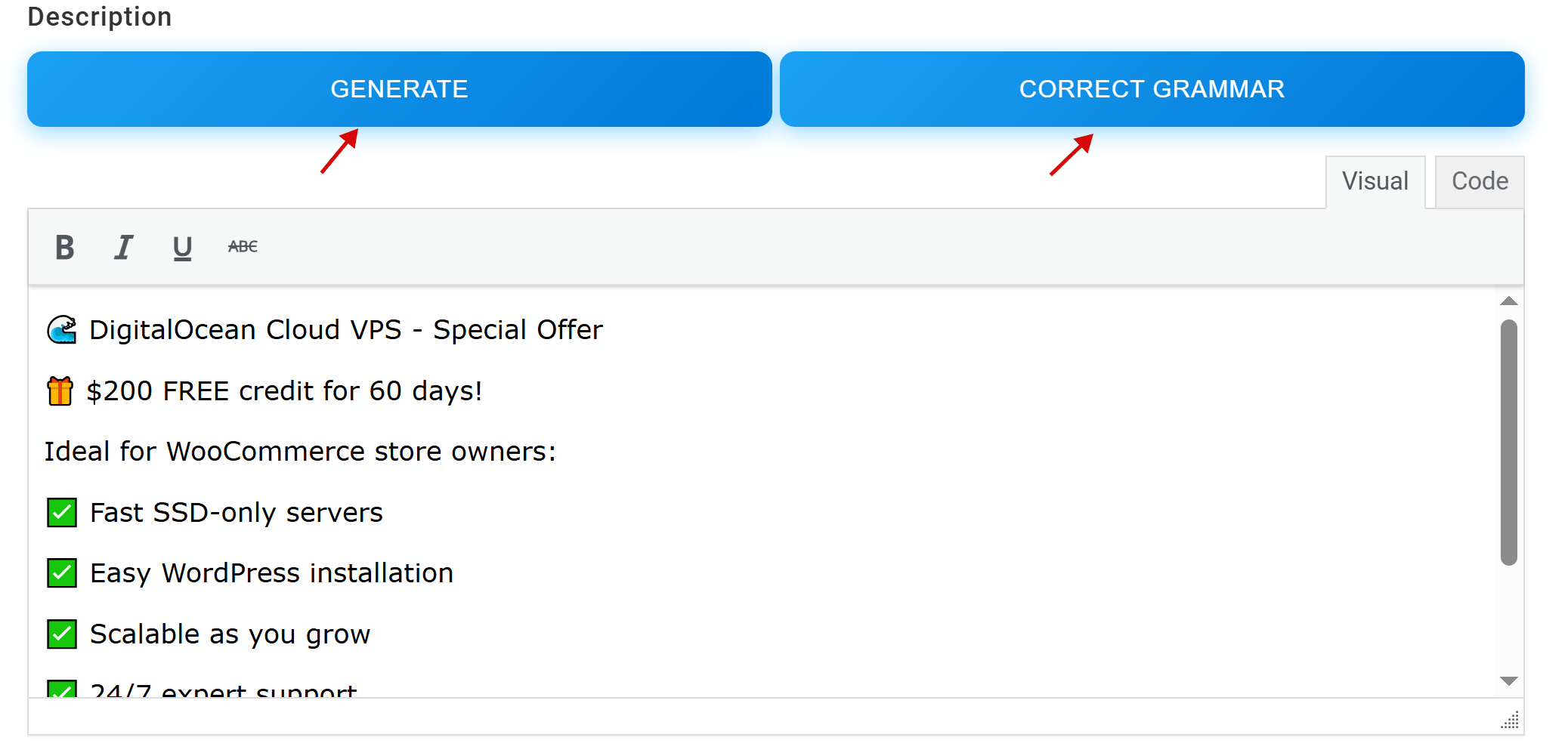
Task: Click green checkmark beside Easy WordPress installation
Action: [62, 573]
